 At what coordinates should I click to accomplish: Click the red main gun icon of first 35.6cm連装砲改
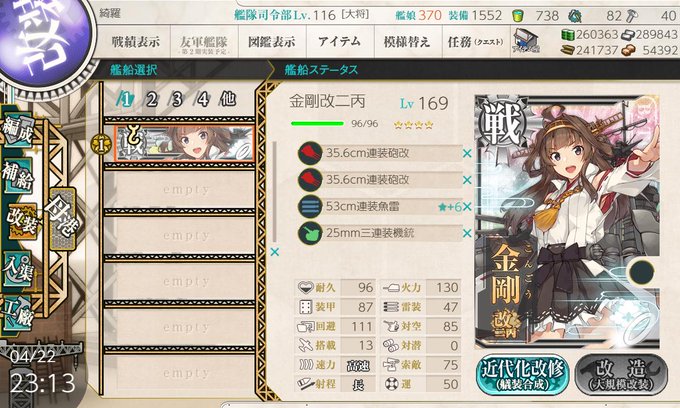(x=310, y=153)
